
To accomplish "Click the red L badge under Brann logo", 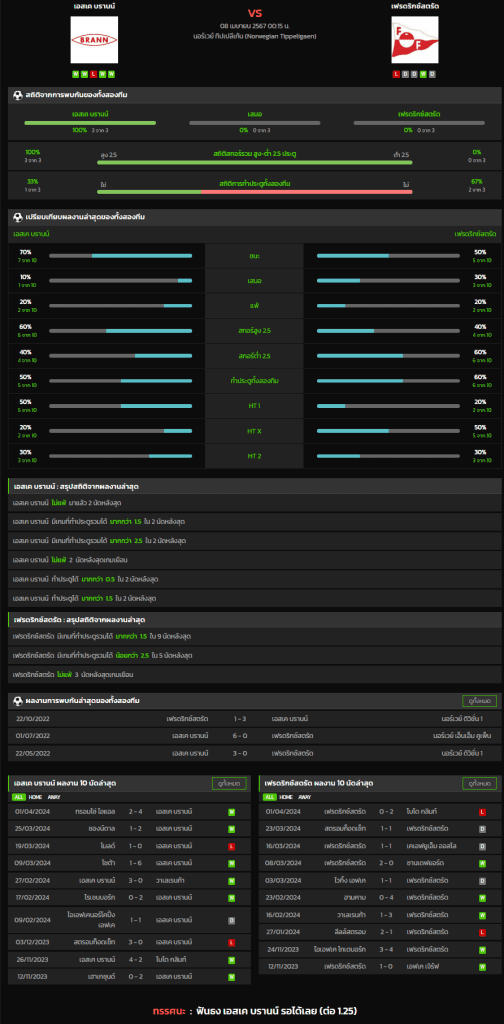I will (x=94, y=74).
